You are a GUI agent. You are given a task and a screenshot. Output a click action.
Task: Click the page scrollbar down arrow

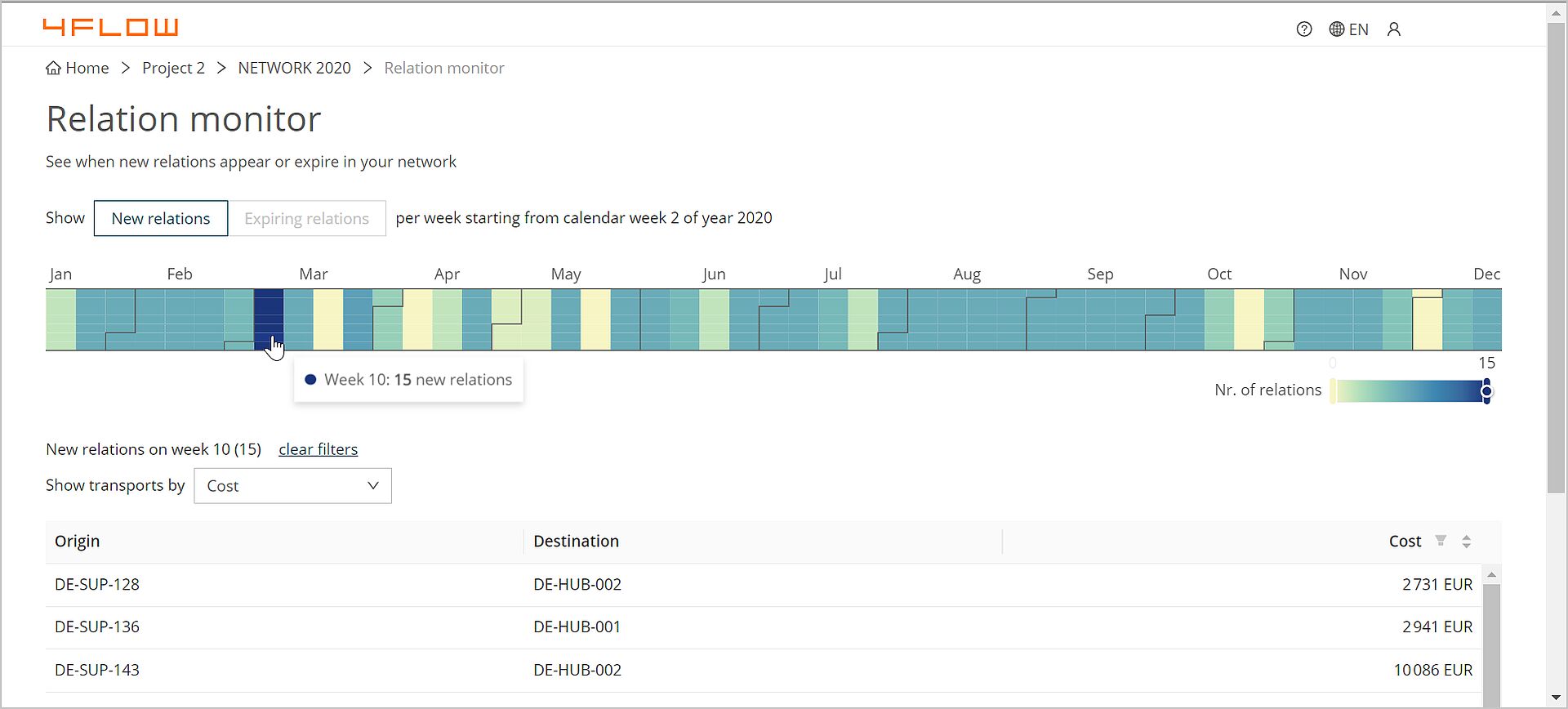[x=1556, y=698]
